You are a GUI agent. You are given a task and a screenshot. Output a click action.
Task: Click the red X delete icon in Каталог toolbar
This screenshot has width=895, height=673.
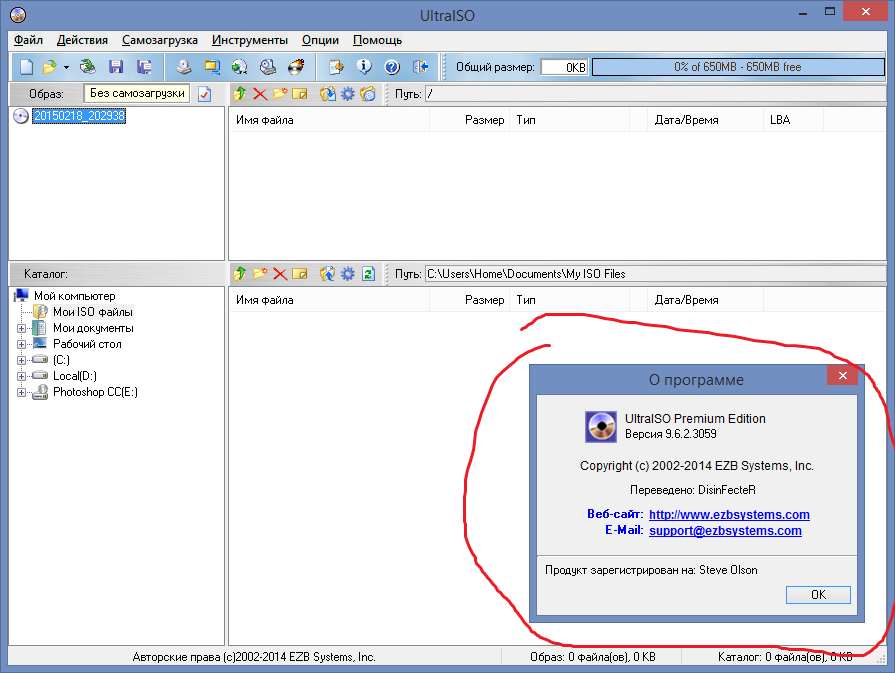(280, 274)
